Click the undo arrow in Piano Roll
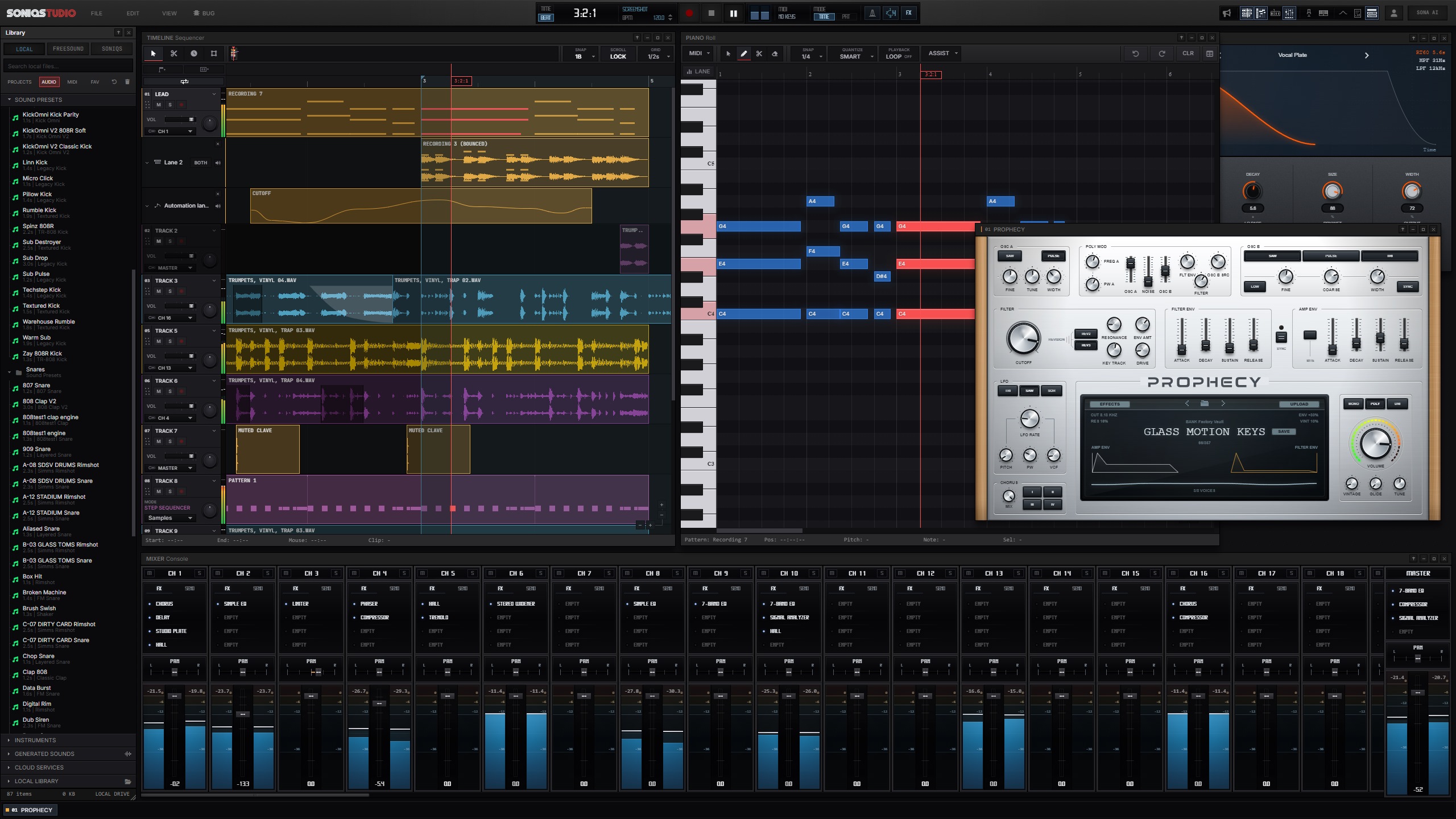This screenshot has height=819, width=1456. [x=1135, y=53]
